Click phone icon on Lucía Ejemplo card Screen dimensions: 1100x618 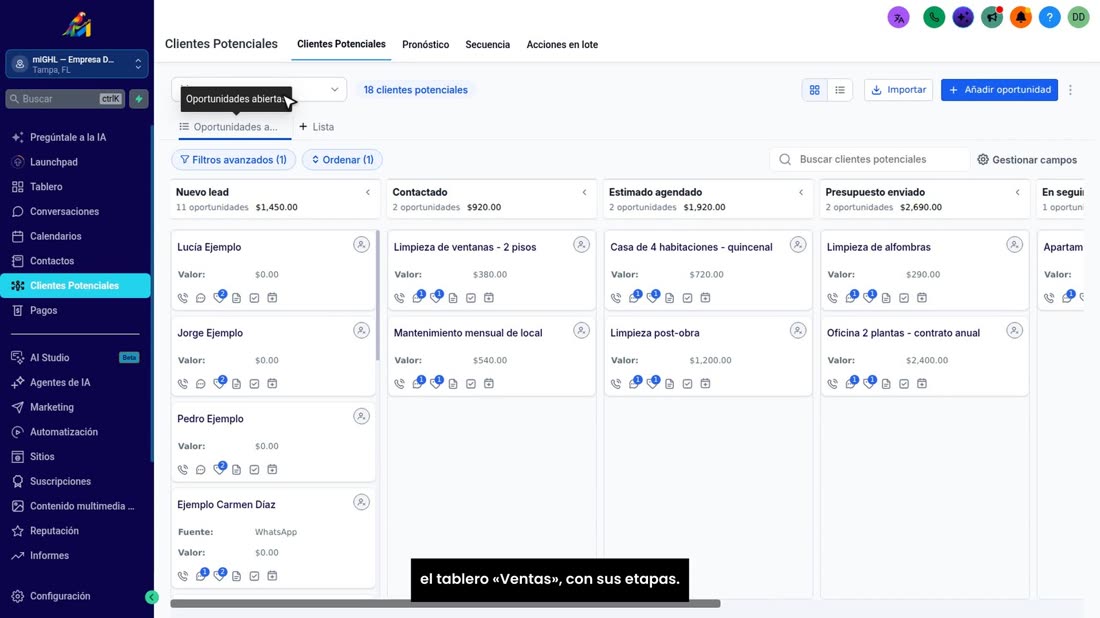pos(182,298)
